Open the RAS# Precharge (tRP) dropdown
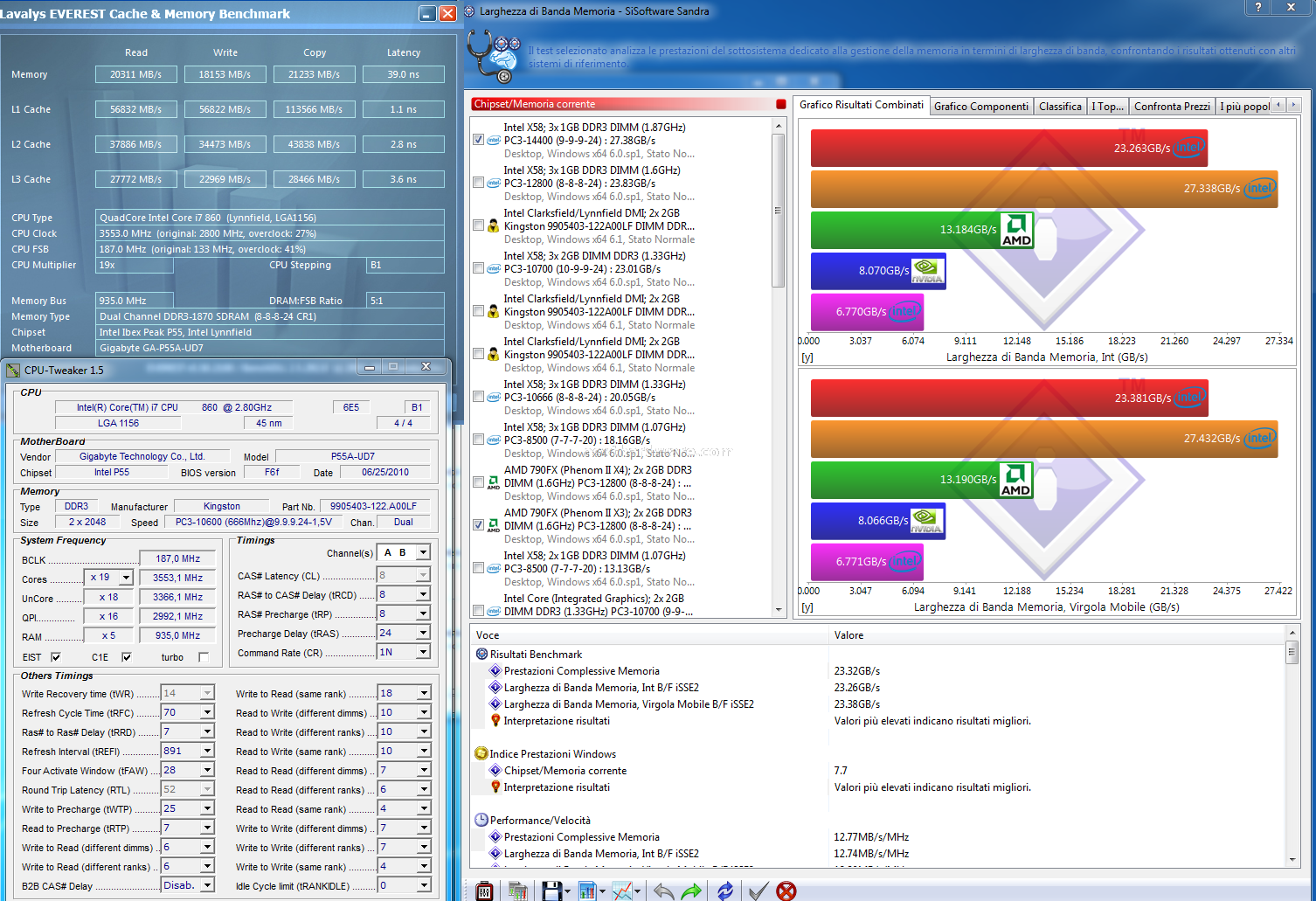 click(423, 613)
